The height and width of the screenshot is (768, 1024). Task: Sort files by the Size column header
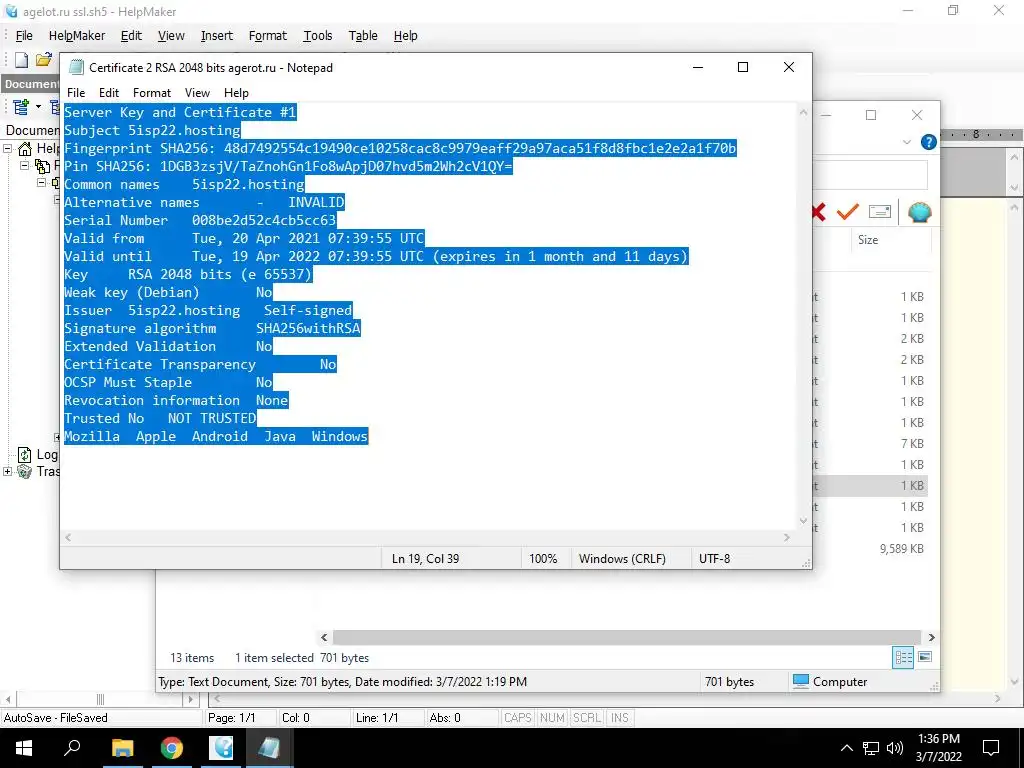coord(868,240)
